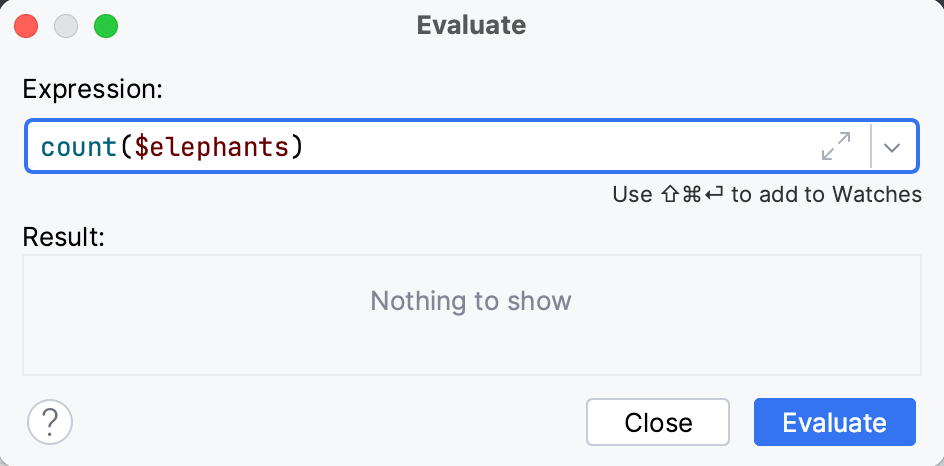Zoom the window using the green button

[x=105, y=26]
